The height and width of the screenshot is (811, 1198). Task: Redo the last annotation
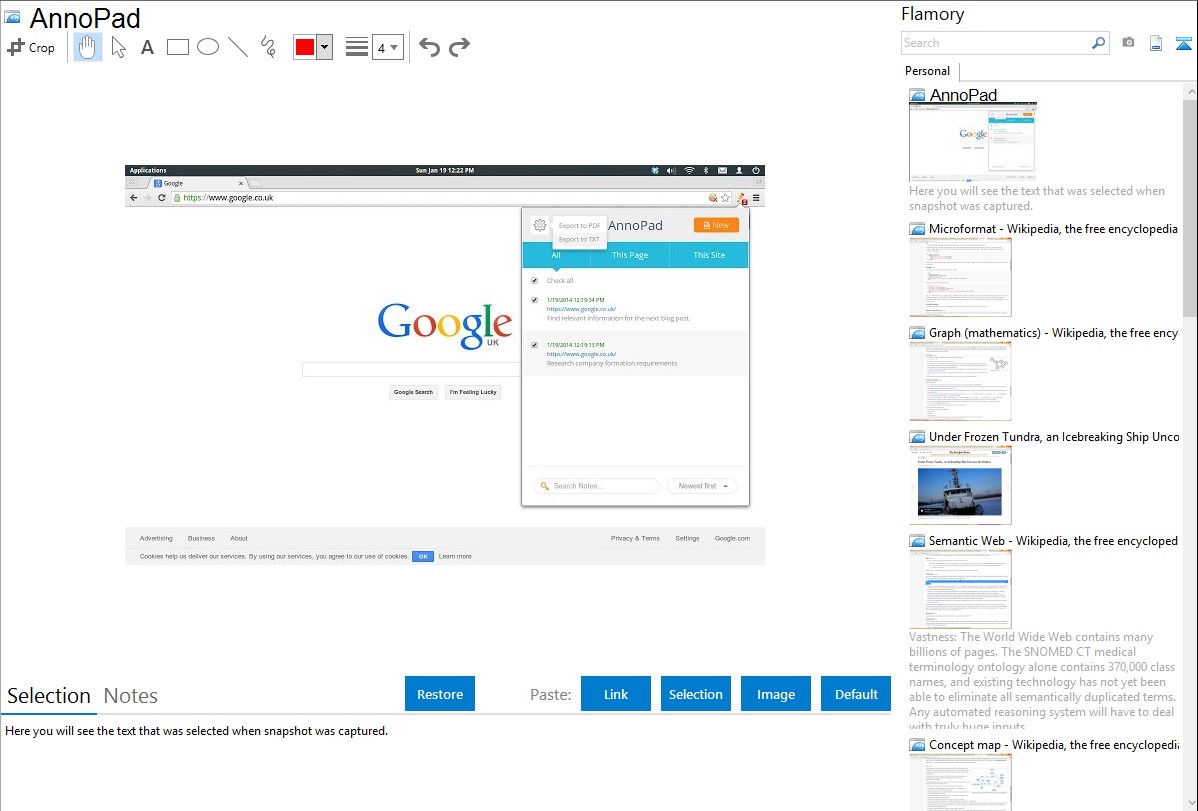point(459,47)
